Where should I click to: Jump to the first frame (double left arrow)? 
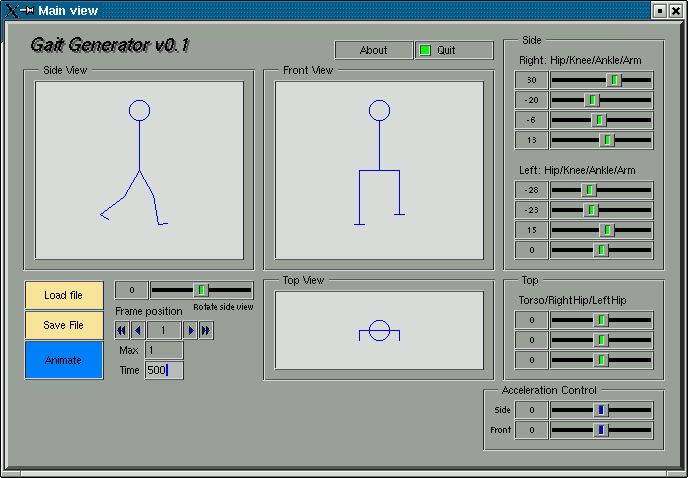point(122,330)
